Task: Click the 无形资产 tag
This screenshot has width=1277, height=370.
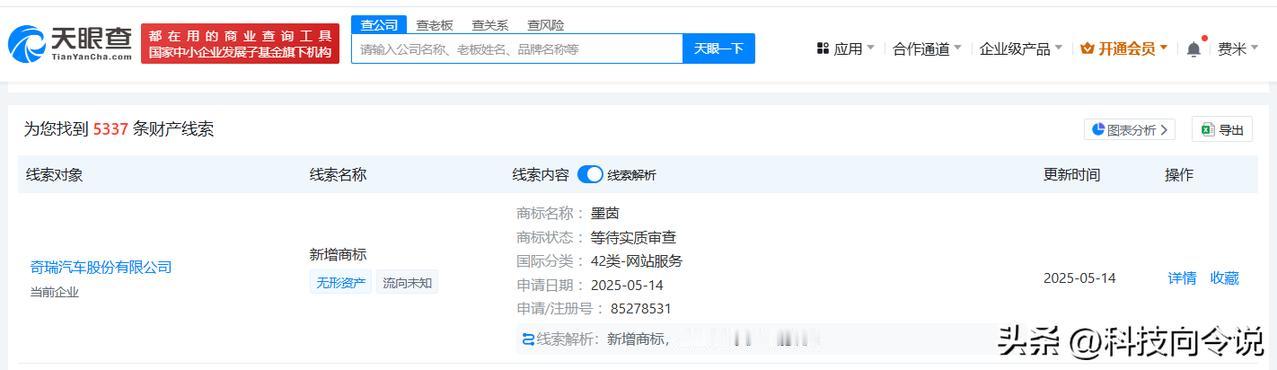Action: tap(341, 283)
